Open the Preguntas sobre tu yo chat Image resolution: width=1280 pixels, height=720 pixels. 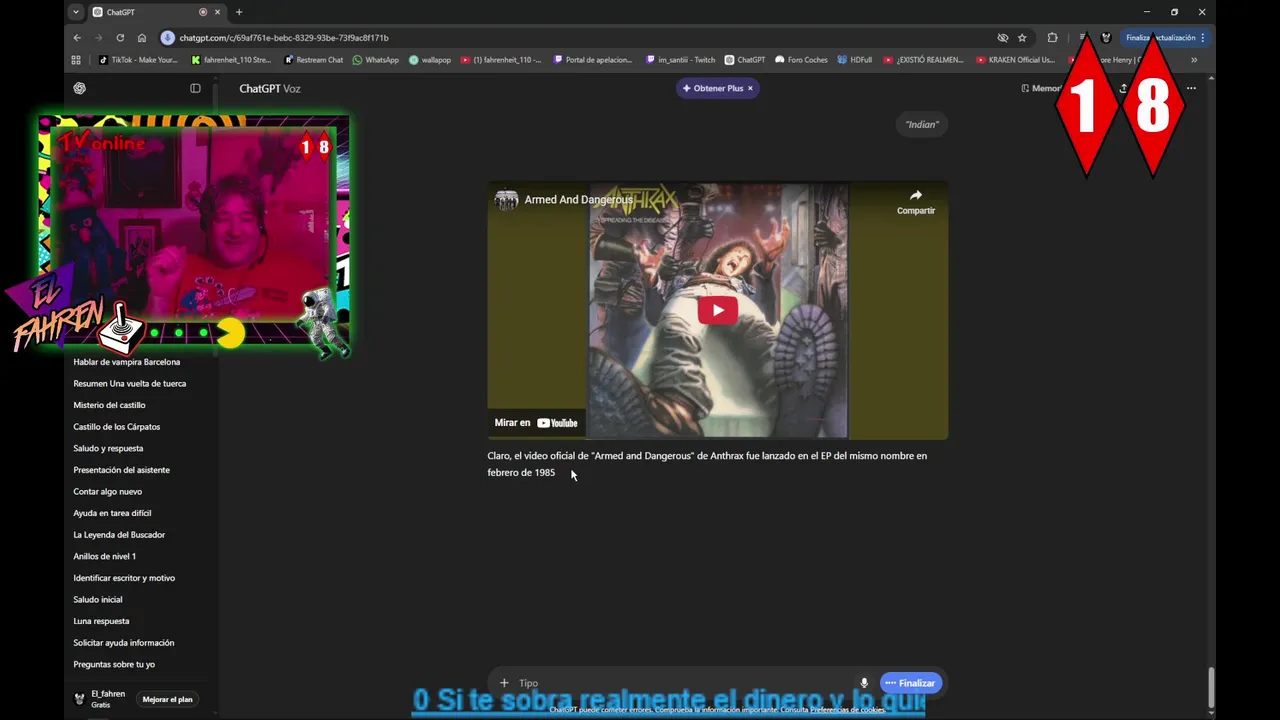click(114, 664)
